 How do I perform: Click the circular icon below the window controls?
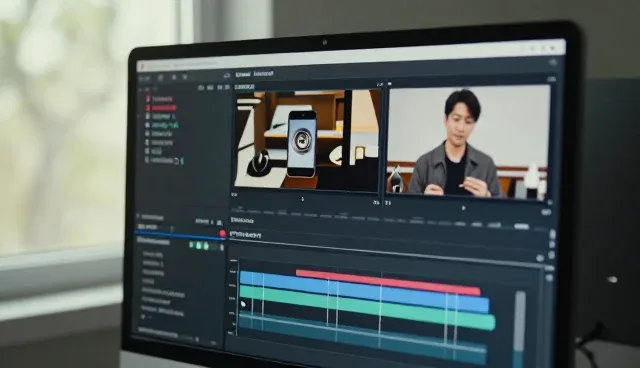553,62
